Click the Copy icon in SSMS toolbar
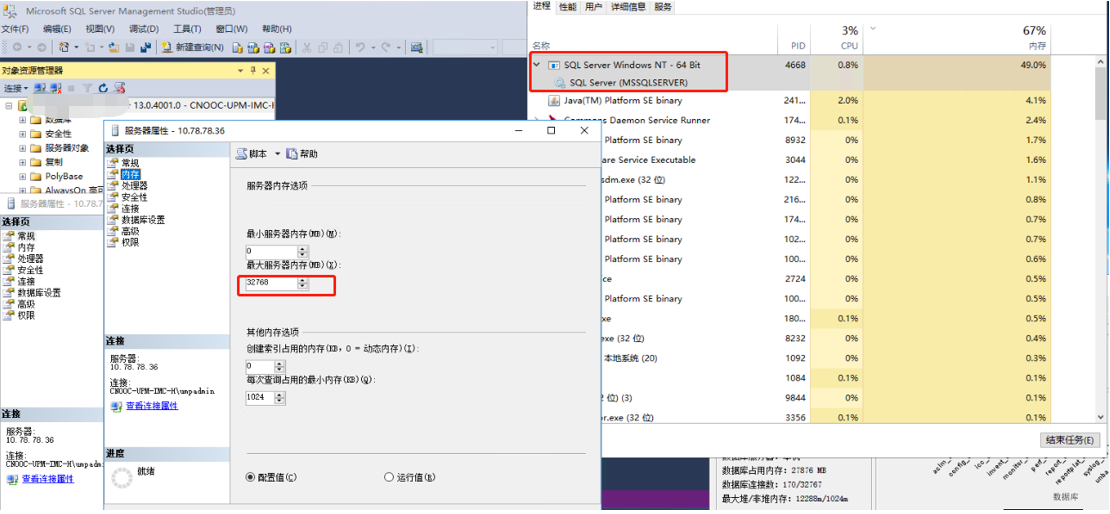Viewport: 1110px width, 514px height. 322,47
